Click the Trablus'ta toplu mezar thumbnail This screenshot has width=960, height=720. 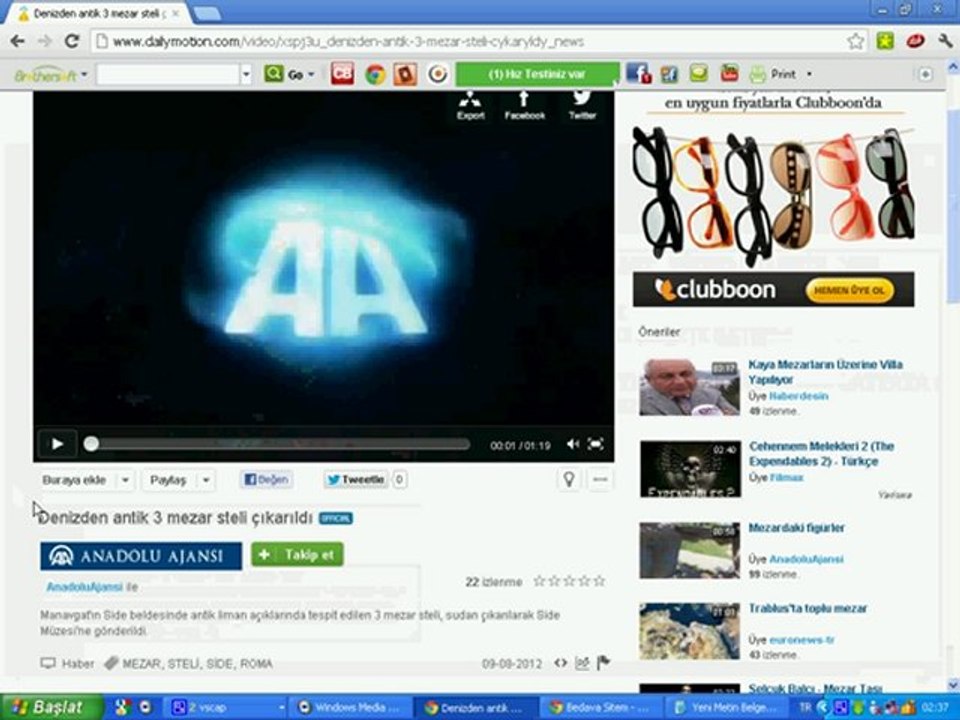pyautogui.click(x=689, y=631)
